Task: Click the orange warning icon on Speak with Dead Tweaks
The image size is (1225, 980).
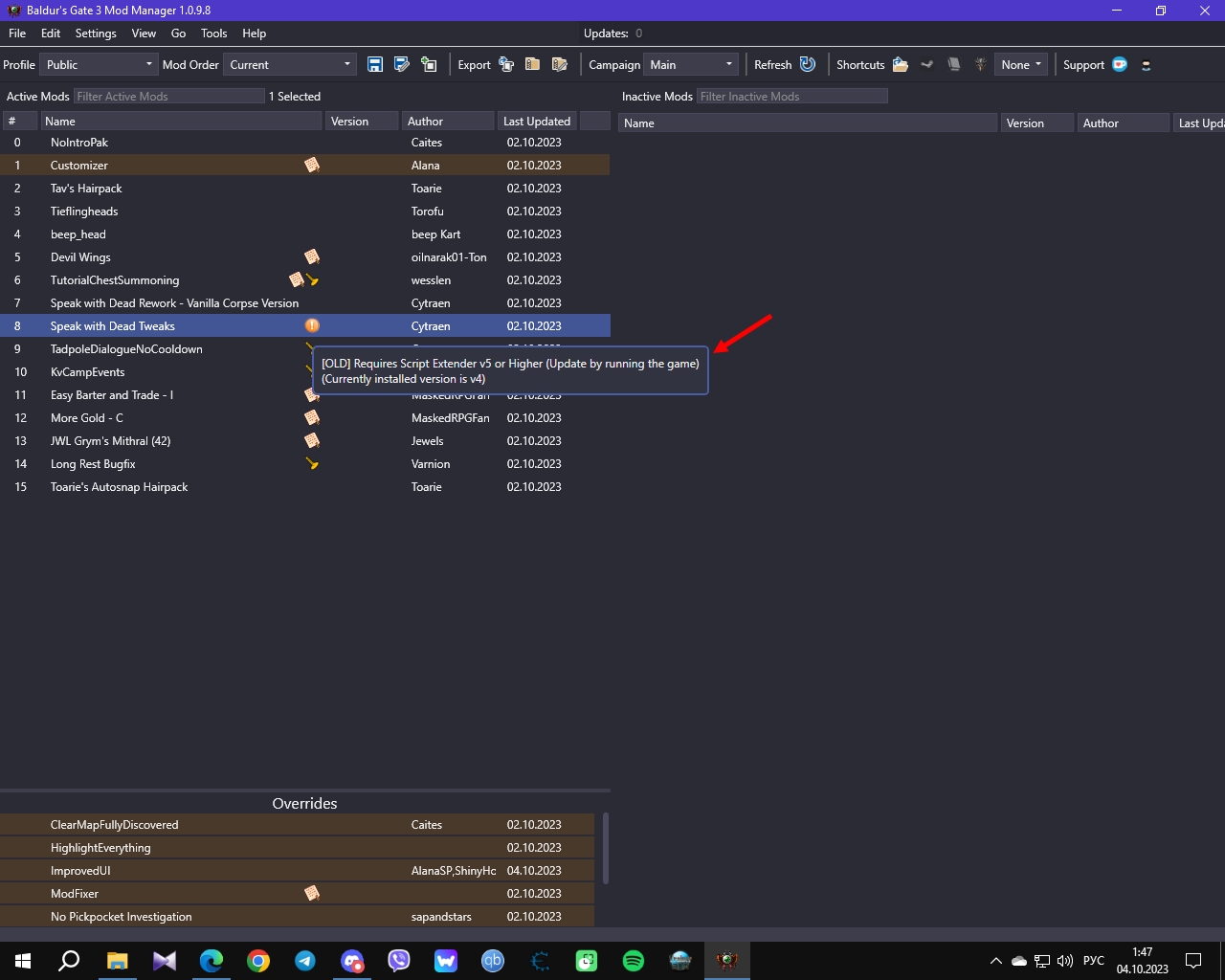Action: (x=312, y=325)
